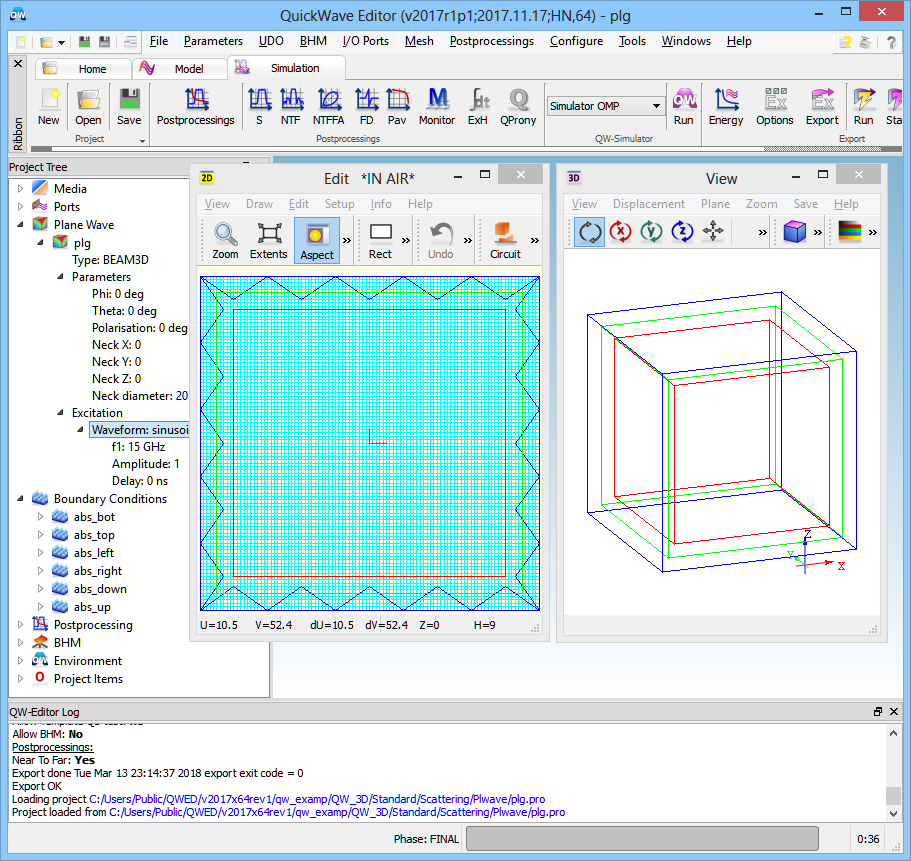Click the QProny icon in ribbon
Screen dimensions: 911x861
coord(518,106)
